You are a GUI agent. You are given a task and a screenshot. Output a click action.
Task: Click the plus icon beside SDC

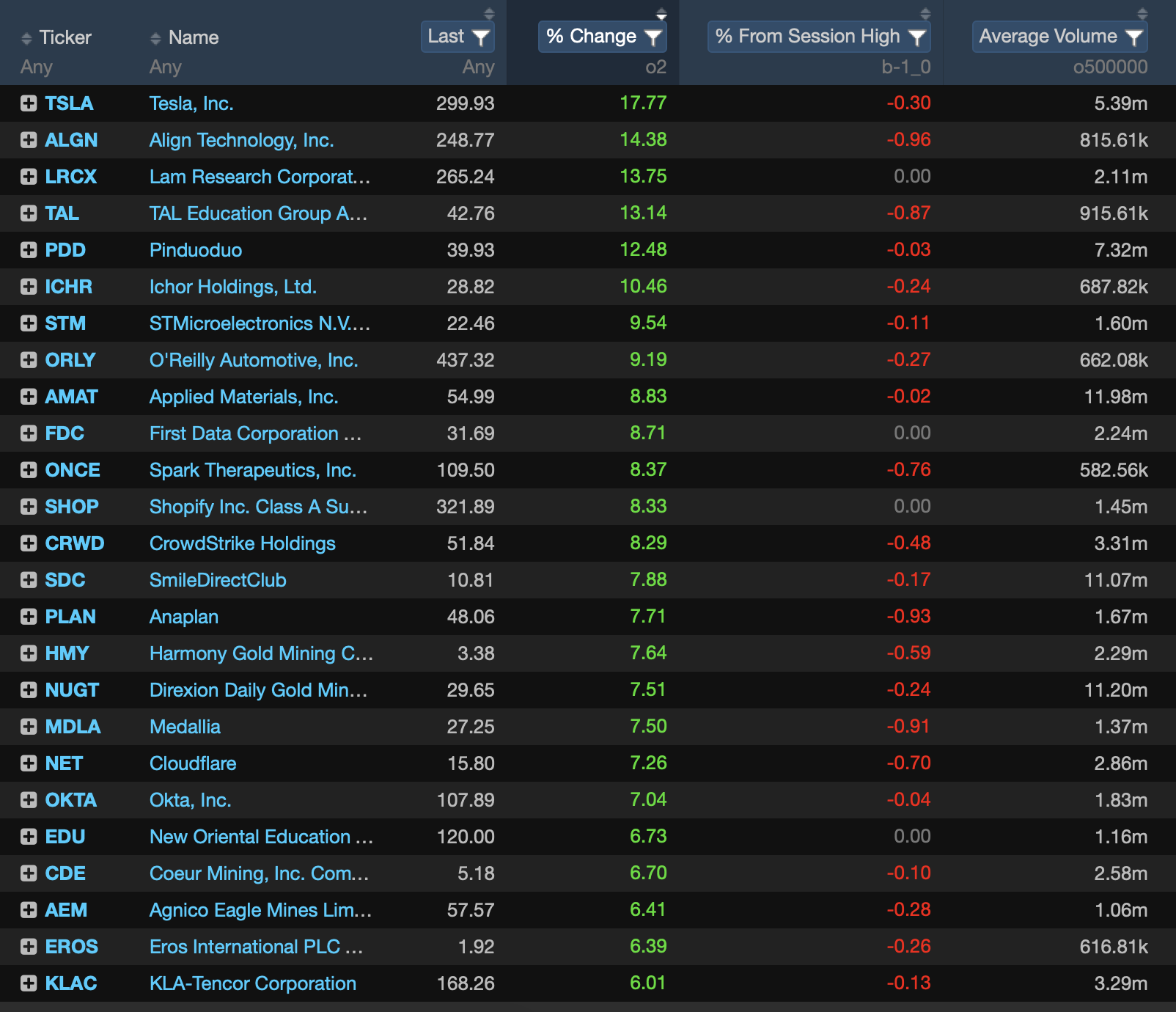coord(29,580)
